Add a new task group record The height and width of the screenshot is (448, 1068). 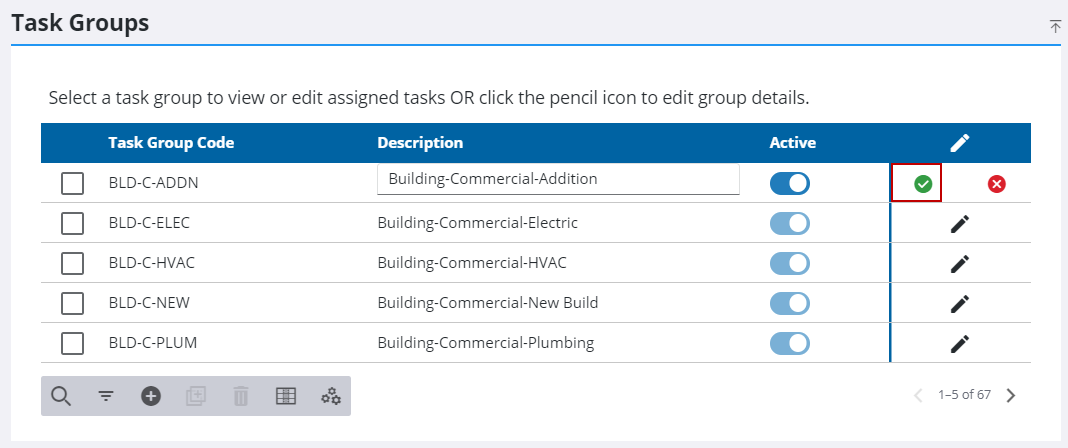[x=151, y=396]
